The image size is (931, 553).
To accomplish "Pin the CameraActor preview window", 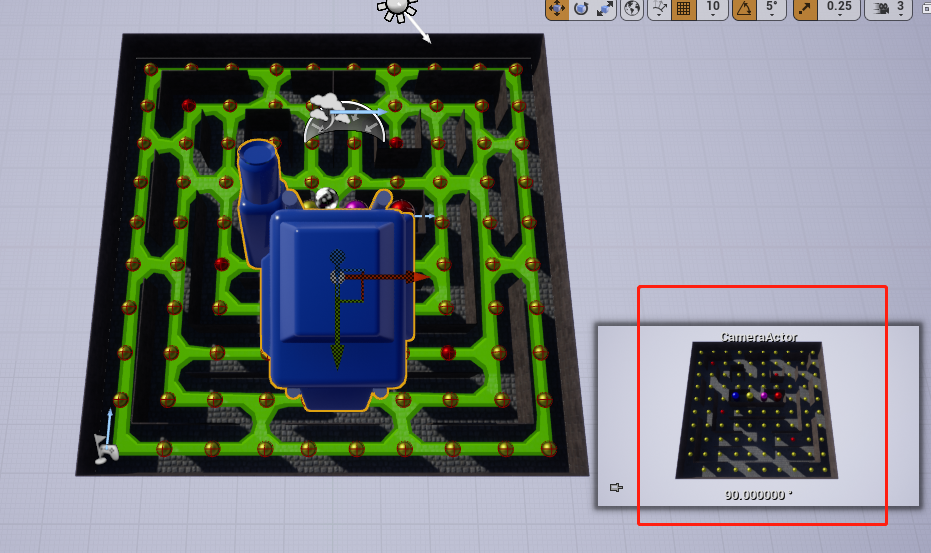I will (616, 488).
